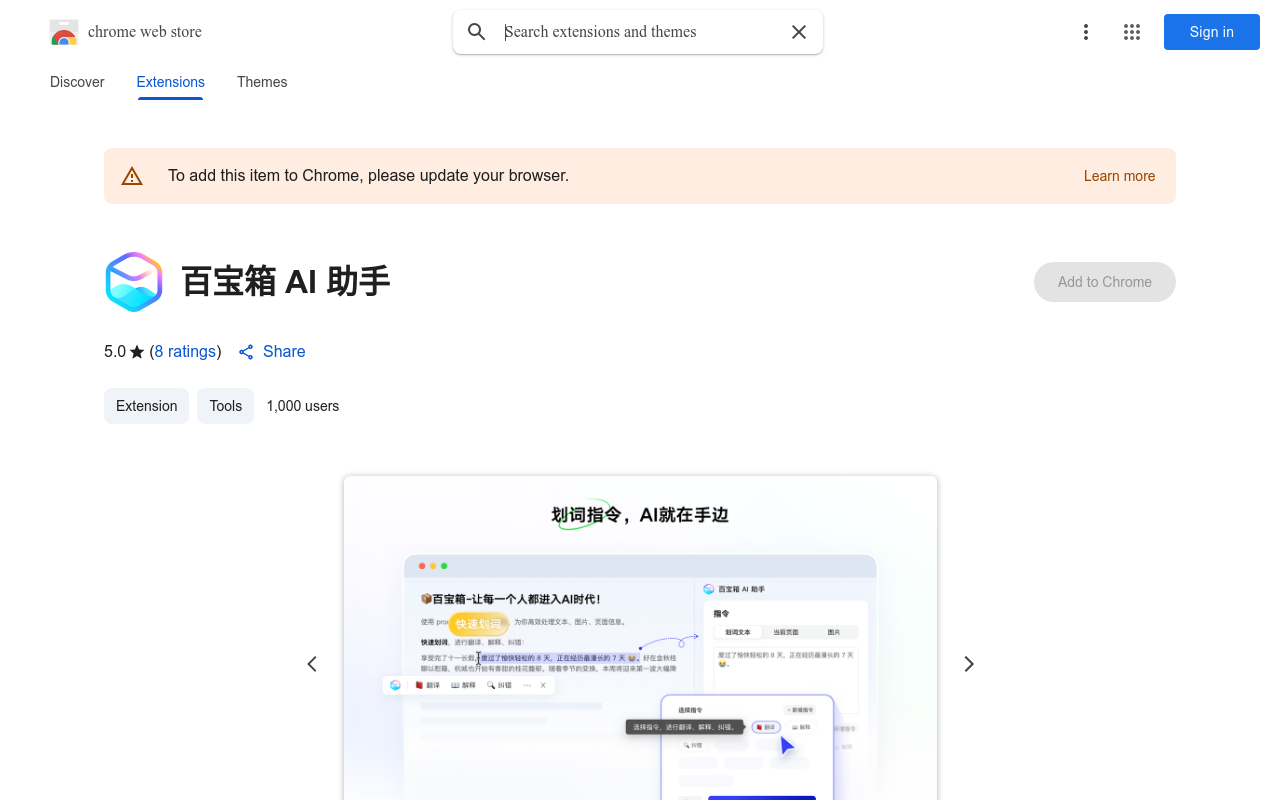The height and width of the screenshot is (800, 1280).
Task: Click the 5.0 rating value
Action: tap(115, 352)
